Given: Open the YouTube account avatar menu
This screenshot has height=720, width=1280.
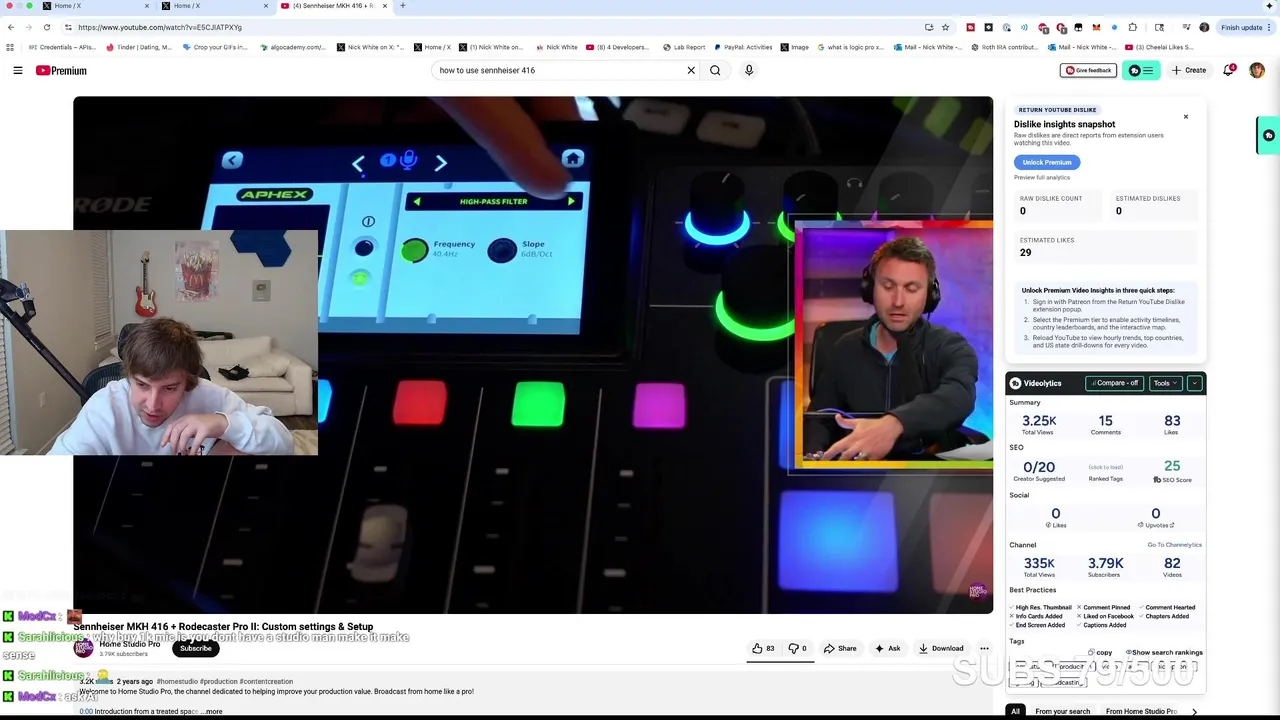Looking at the screenshot, I should 1257,70.
